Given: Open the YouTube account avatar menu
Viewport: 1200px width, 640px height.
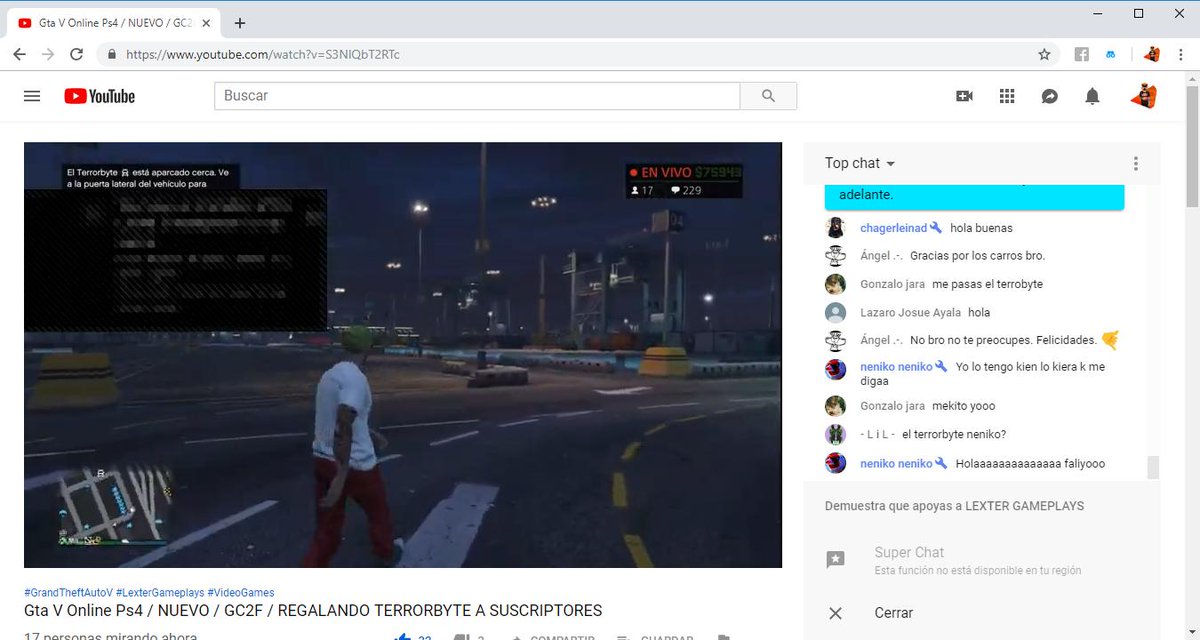Looking at the screenshot, I should (1144, 96).
